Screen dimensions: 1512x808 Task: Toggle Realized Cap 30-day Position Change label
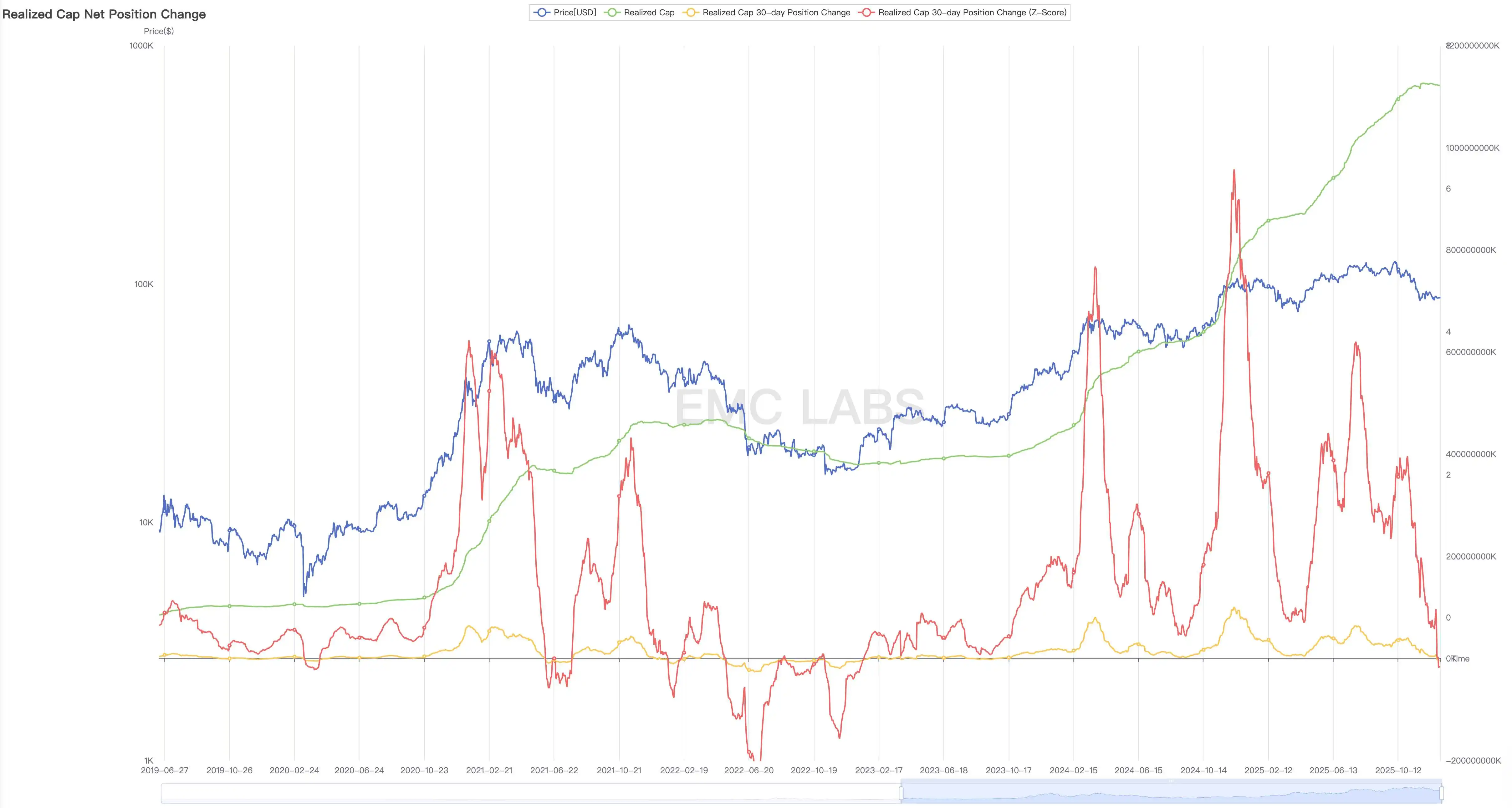click(x=776, y=12)
